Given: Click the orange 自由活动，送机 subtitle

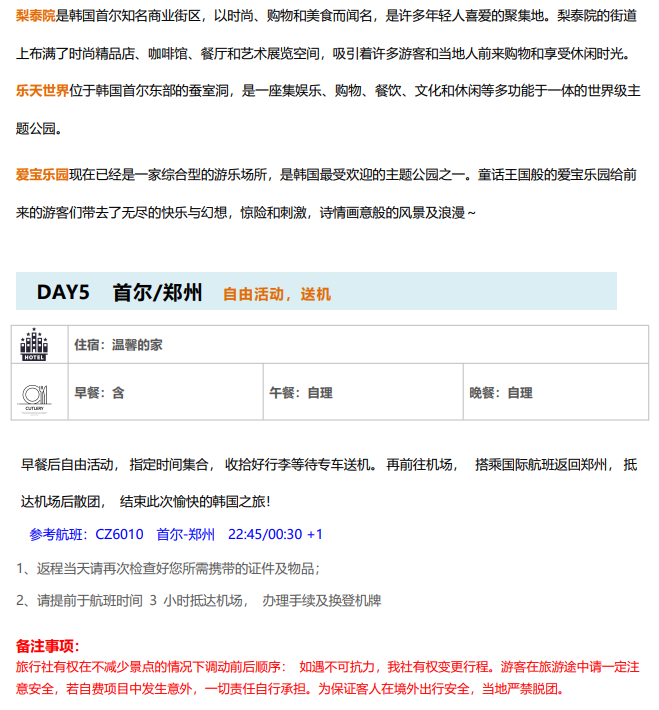Looking at the screenshot, I should click(x=276, y=294).
